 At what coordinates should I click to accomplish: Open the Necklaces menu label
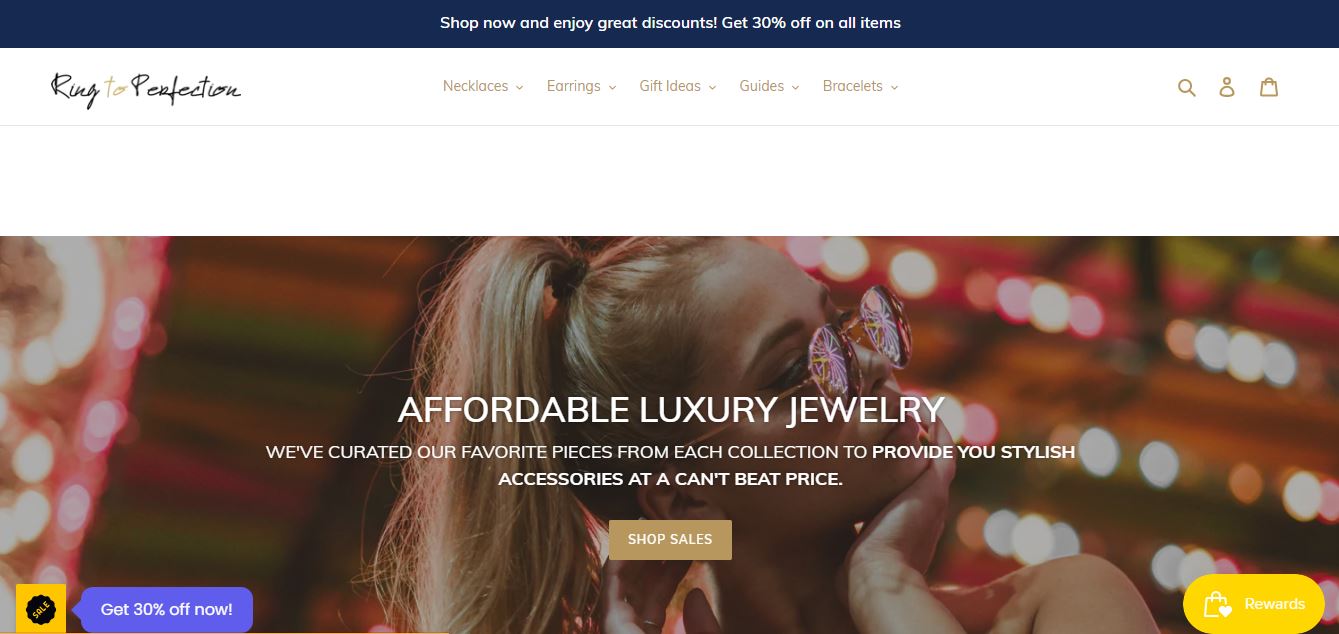(x=476, y=86)
